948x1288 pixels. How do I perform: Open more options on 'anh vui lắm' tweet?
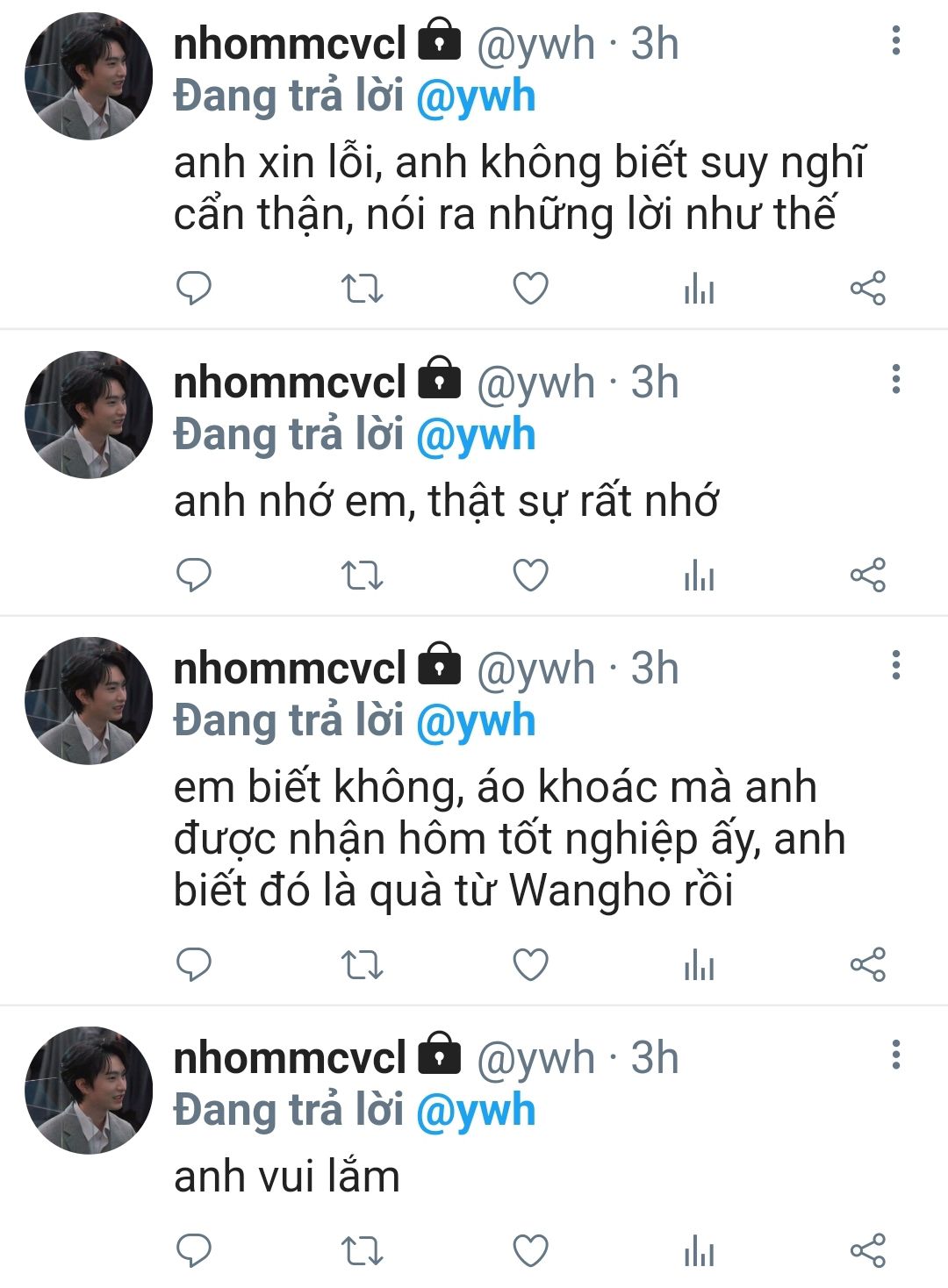(x=895, y=1055)
